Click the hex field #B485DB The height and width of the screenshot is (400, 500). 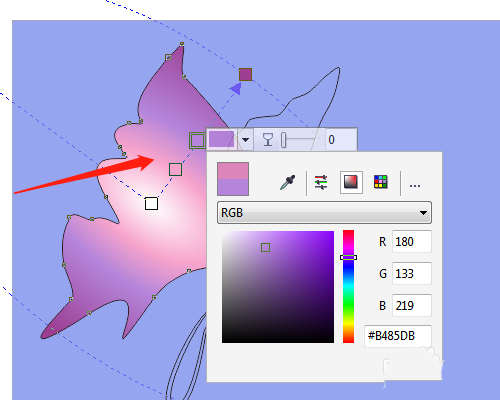(x=398, y=336)
